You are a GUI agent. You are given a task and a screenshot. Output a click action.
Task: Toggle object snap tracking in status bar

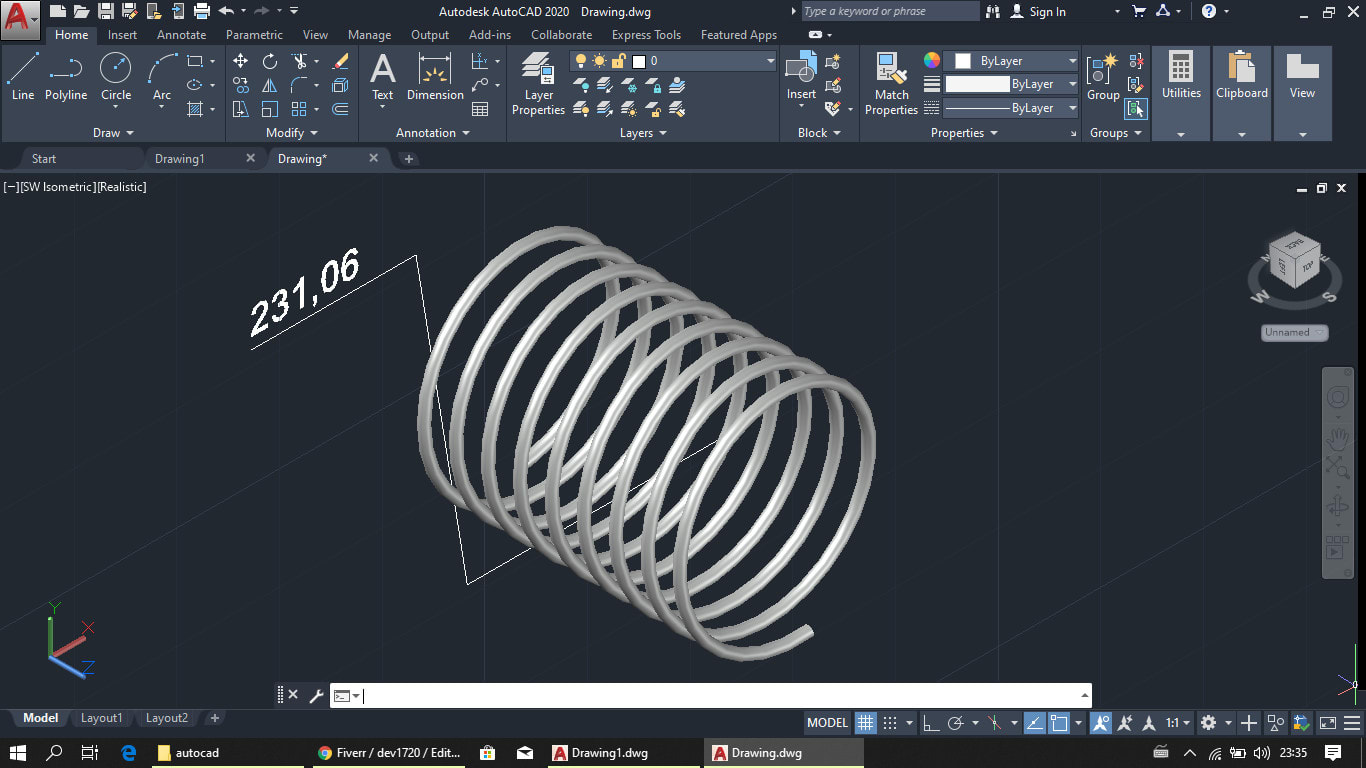(x=1035, y=723)
